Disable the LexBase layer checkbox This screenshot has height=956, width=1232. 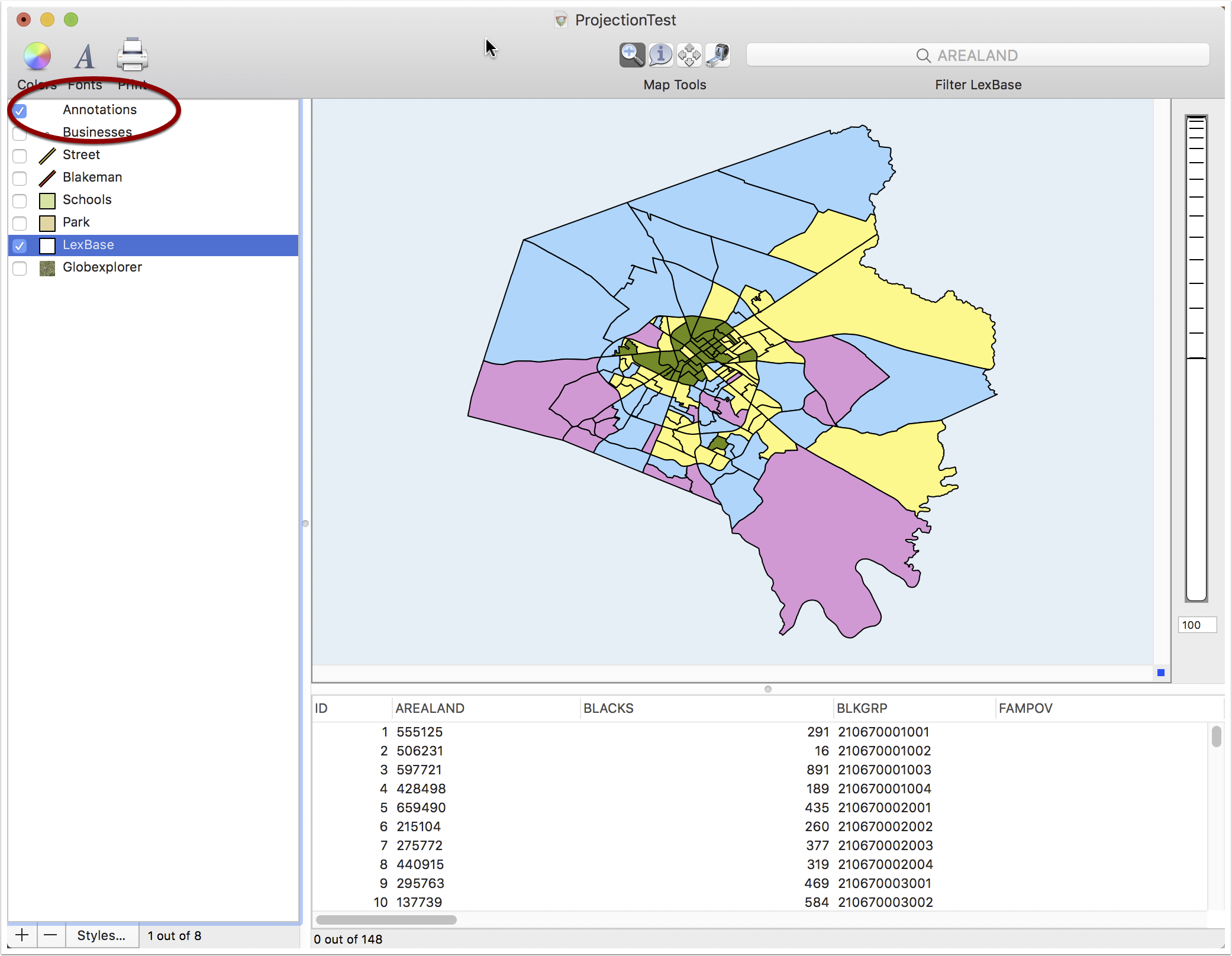coord(20,246)
